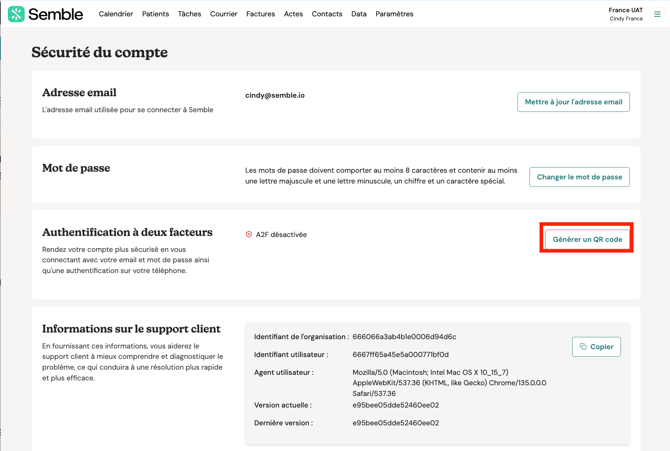Click the user ID 6667ff65a45e5a000771bf0d
The image size is (670, 451).
400,354
